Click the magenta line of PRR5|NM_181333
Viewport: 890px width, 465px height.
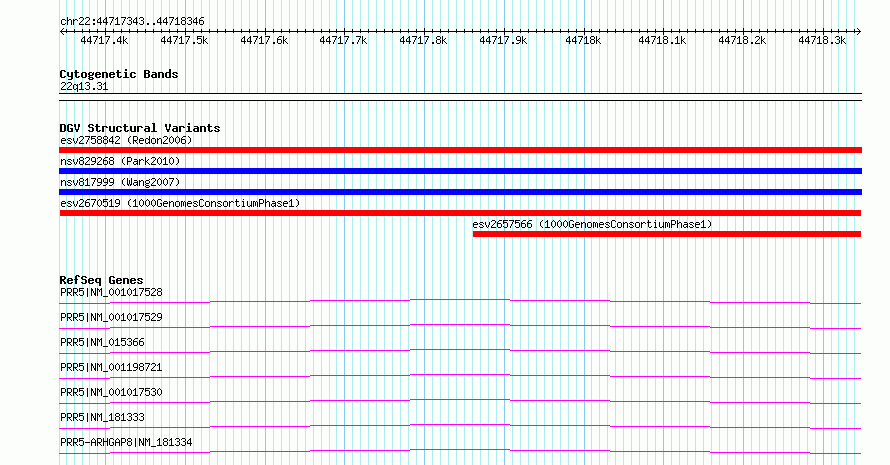point(460,426)
